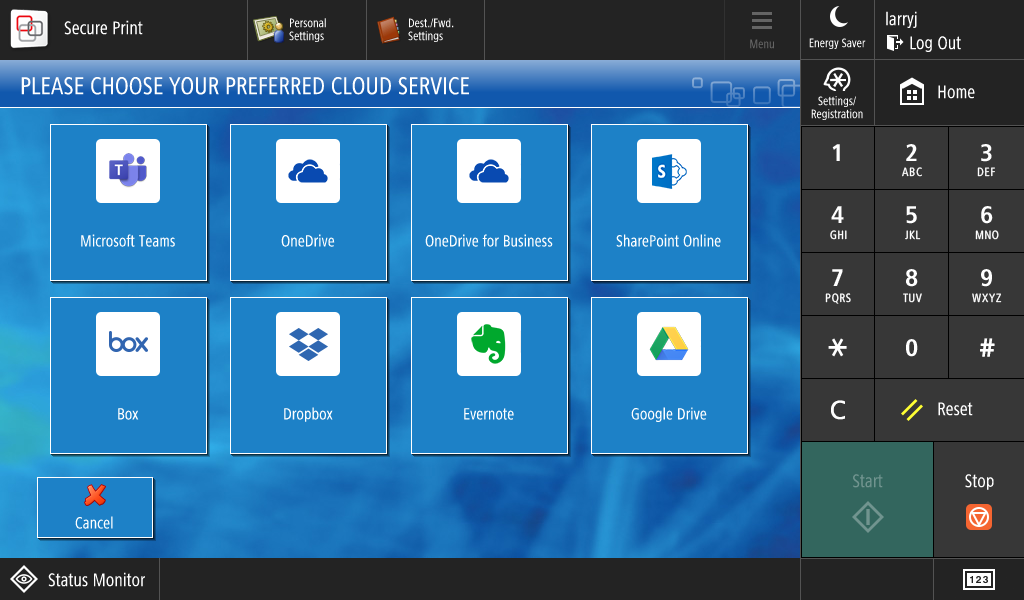This screenshot has height=600, width=1024.
Task: Choose Dropbox as the cloud service
Action: click(x=308, y=375)
